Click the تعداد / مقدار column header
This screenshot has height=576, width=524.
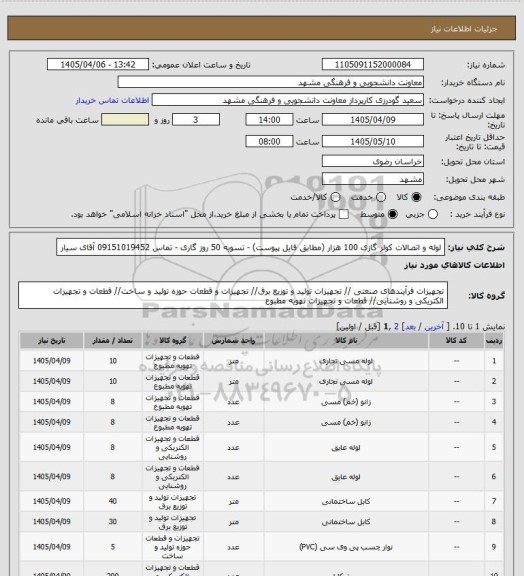[112, 341]
